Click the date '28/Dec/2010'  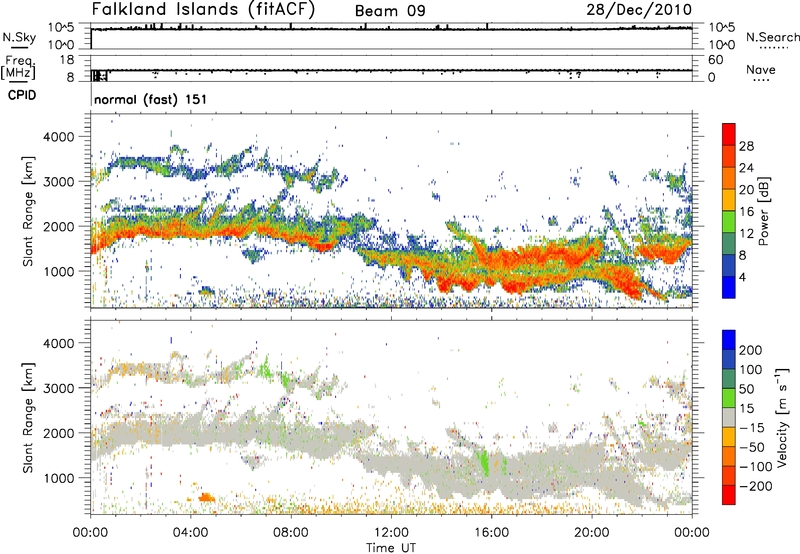click(639, 9)
